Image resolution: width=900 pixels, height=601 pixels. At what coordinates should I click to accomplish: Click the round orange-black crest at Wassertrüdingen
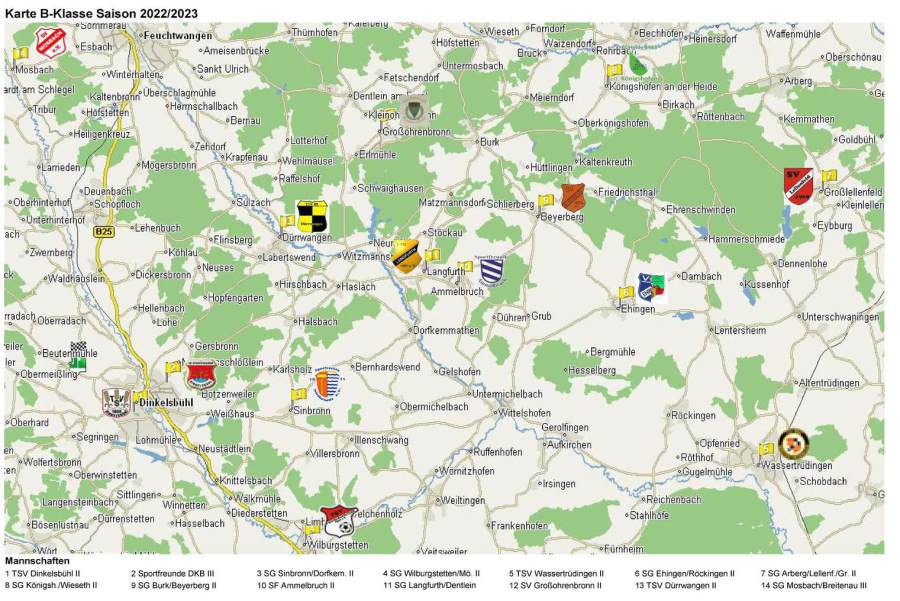click(793, 443)
